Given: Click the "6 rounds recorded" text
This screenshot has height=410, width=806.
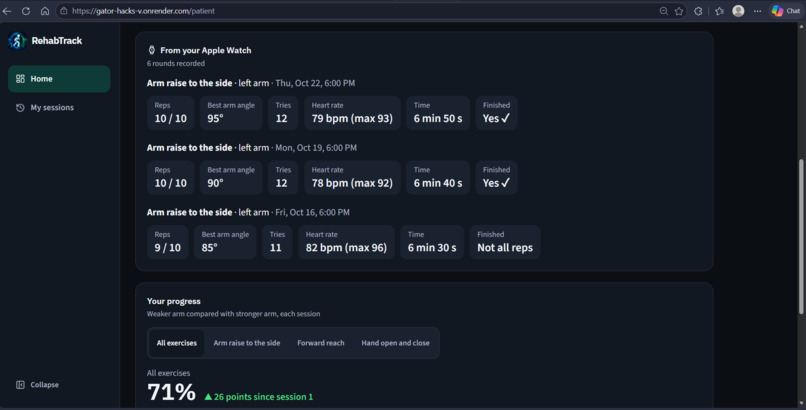Looking at the screenshot, I should (x=176, y=63).
